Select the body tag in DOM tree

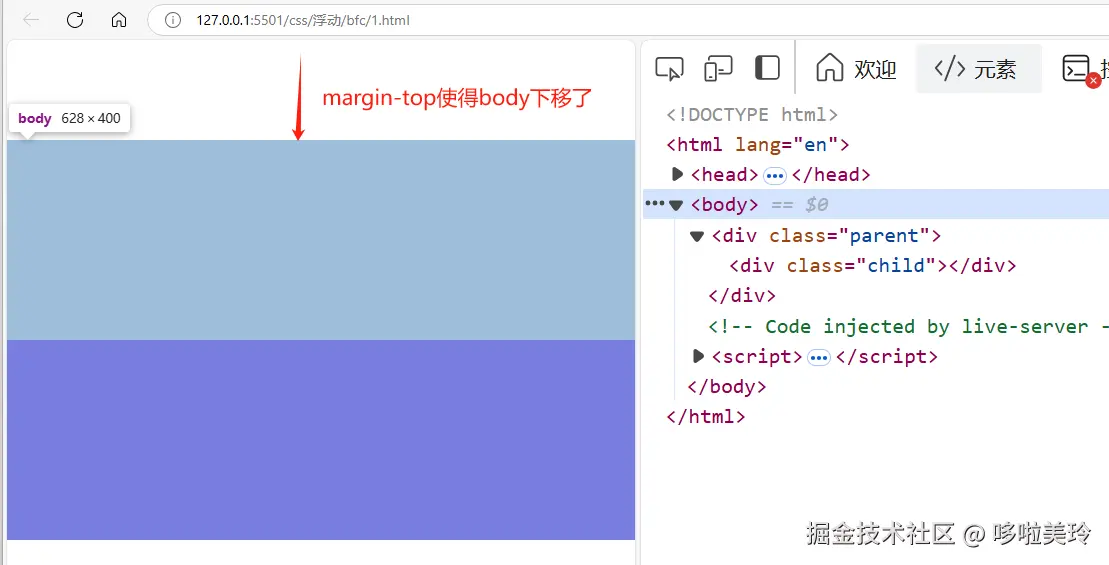pyautogui.click(x=724, y=204)
